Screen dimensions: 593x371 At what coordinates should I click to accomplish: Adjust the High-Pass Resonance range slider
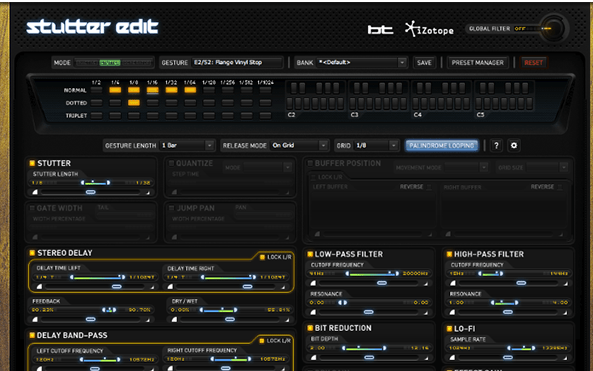(505, 303)
